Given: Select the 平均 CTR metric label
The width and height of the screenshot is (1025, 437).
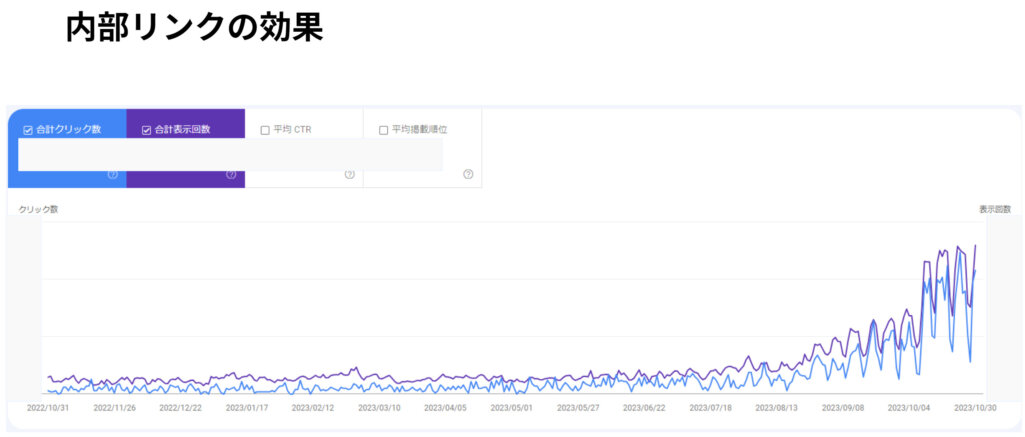Looking at the screenshot, I should point(293,129).
